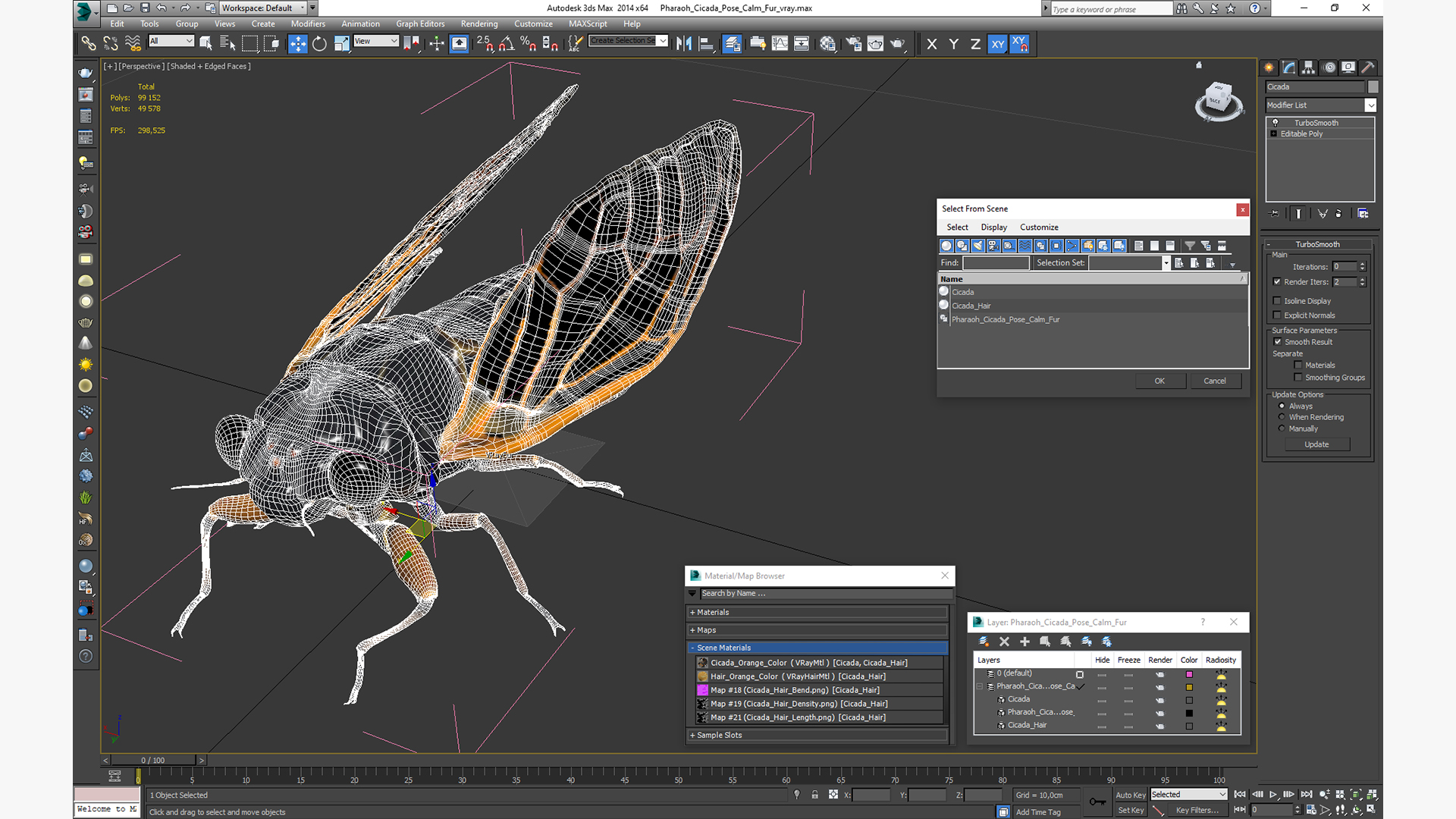Screen dimensions: 1456x819
Task: Click the Render Production teapot icon
Action: coord(898,44)
